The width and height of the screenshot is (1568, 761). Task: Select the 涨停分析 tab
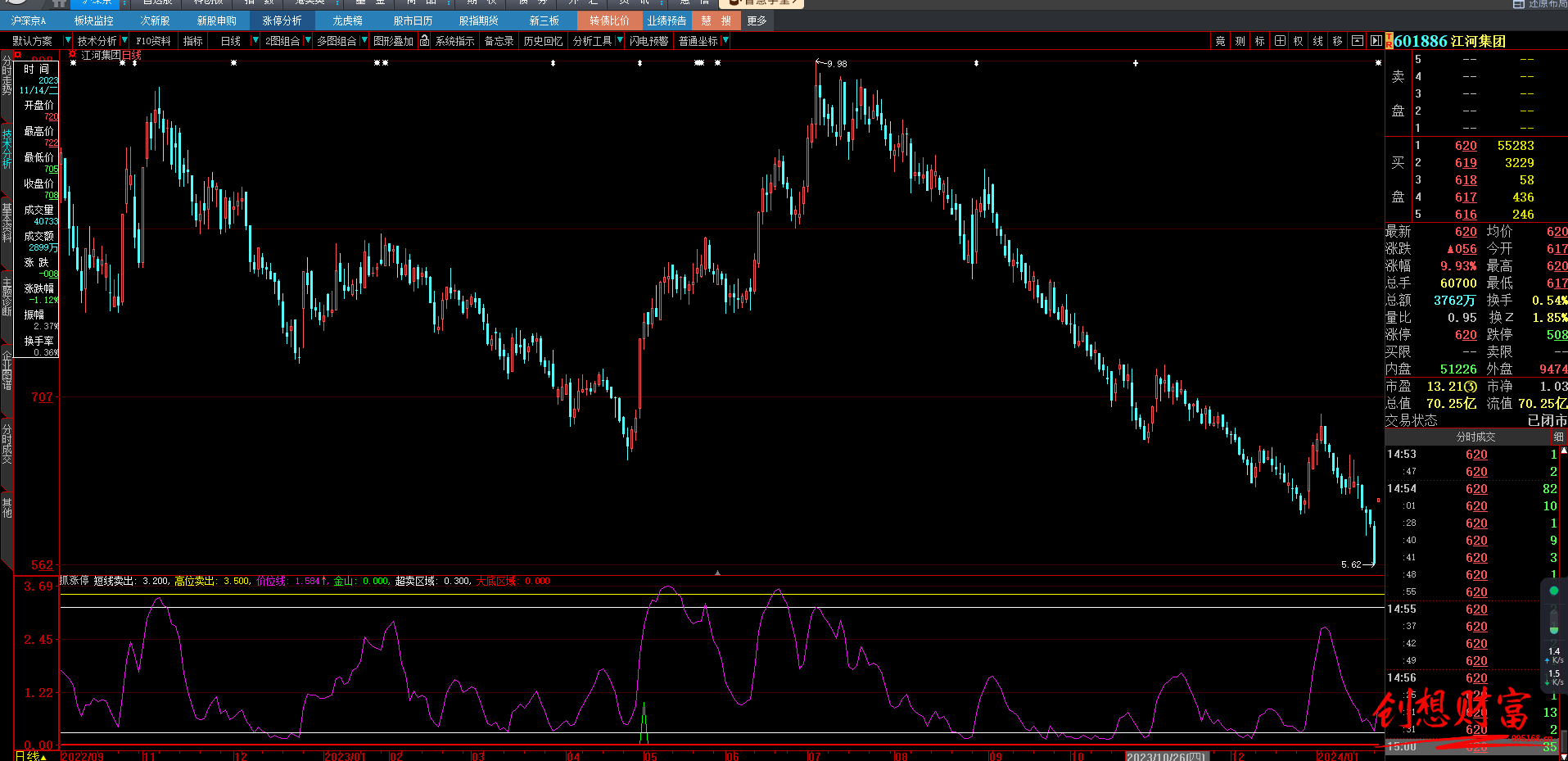coord(282,20)
